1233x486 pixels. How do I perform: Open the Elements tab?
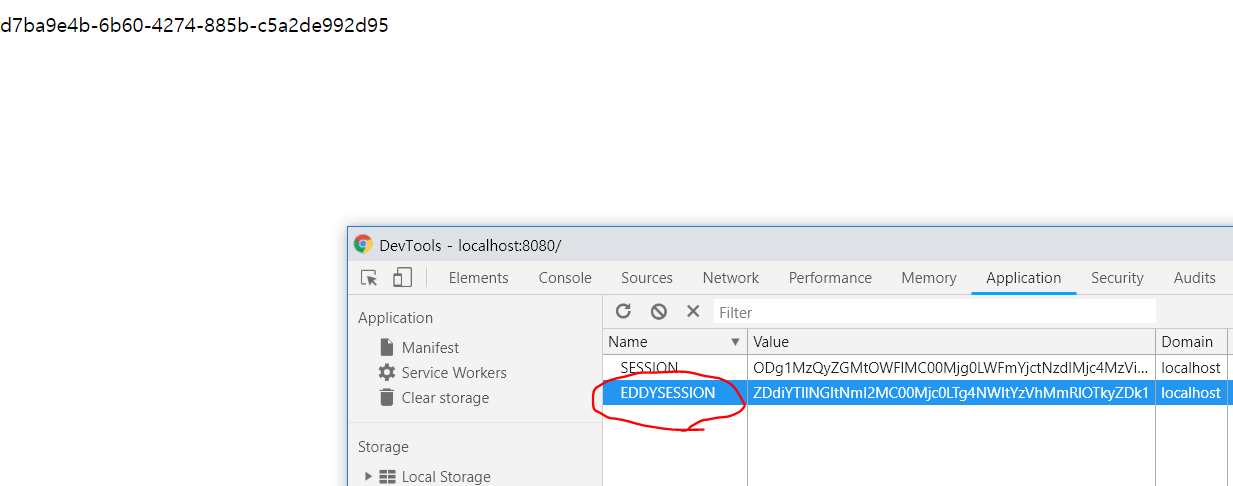tap(478, 278)
